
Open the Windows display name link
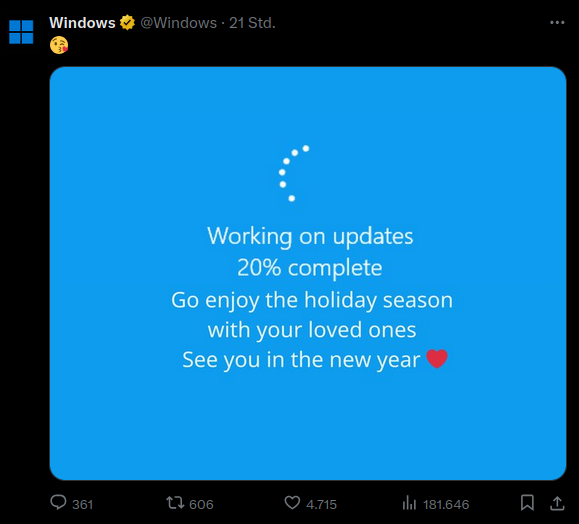82,23
